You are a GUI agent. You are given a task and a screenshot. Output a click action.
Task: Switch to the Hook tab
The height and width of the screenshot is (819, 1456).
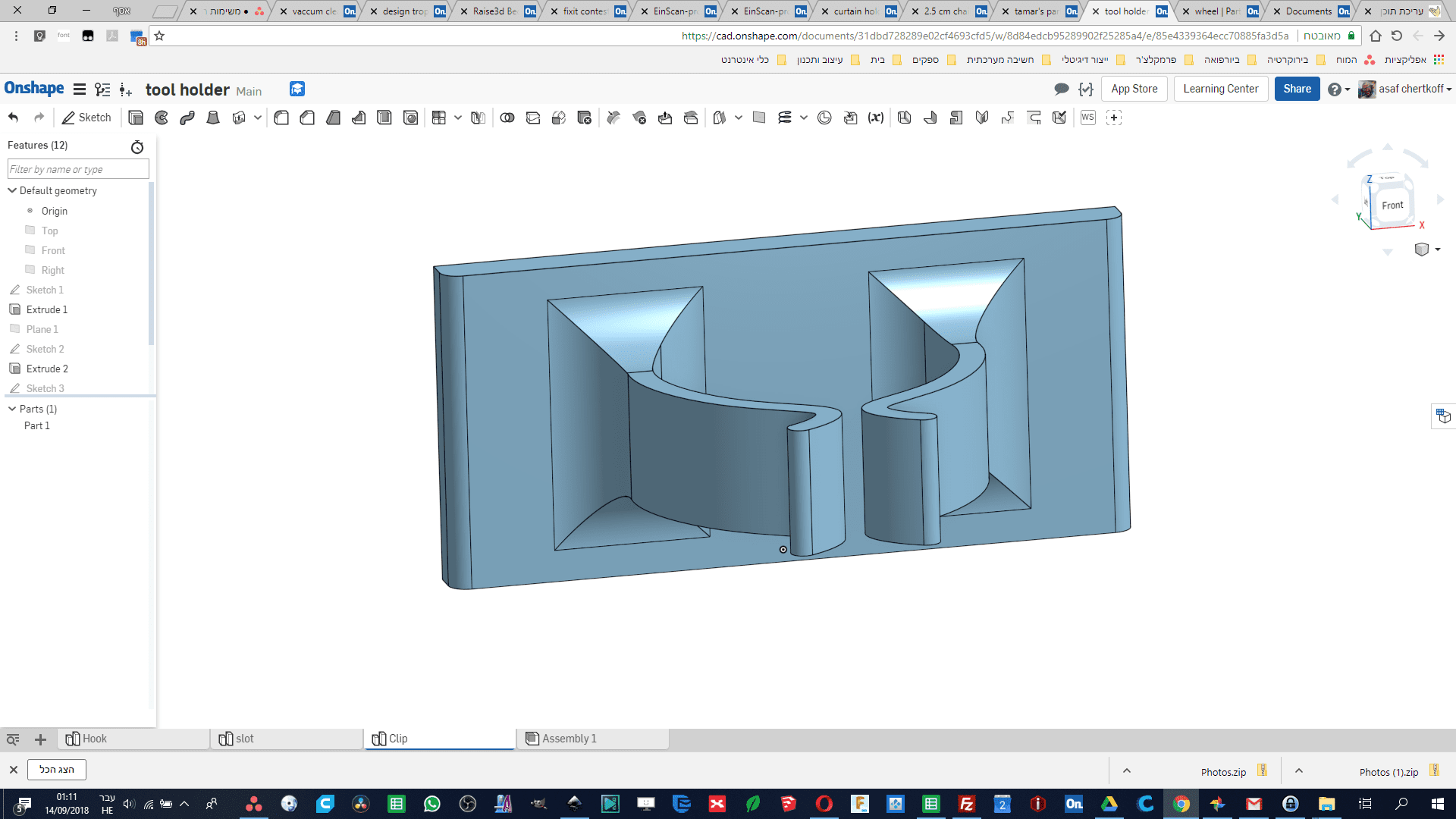pos(94,739)
